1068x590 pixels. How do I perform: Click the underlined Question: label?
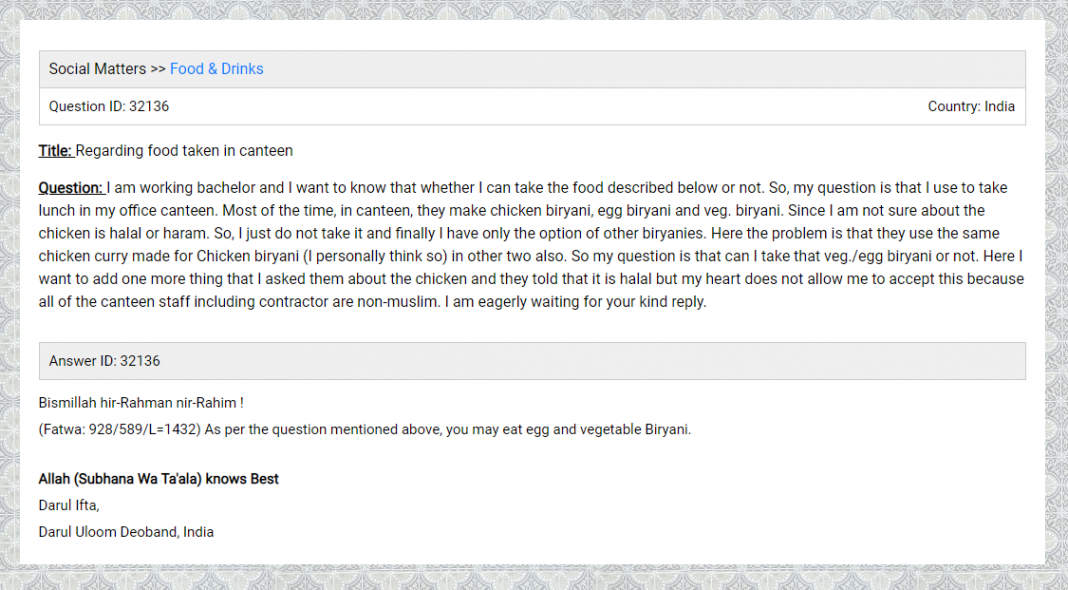pyautogui.click(x=71, y=188)
